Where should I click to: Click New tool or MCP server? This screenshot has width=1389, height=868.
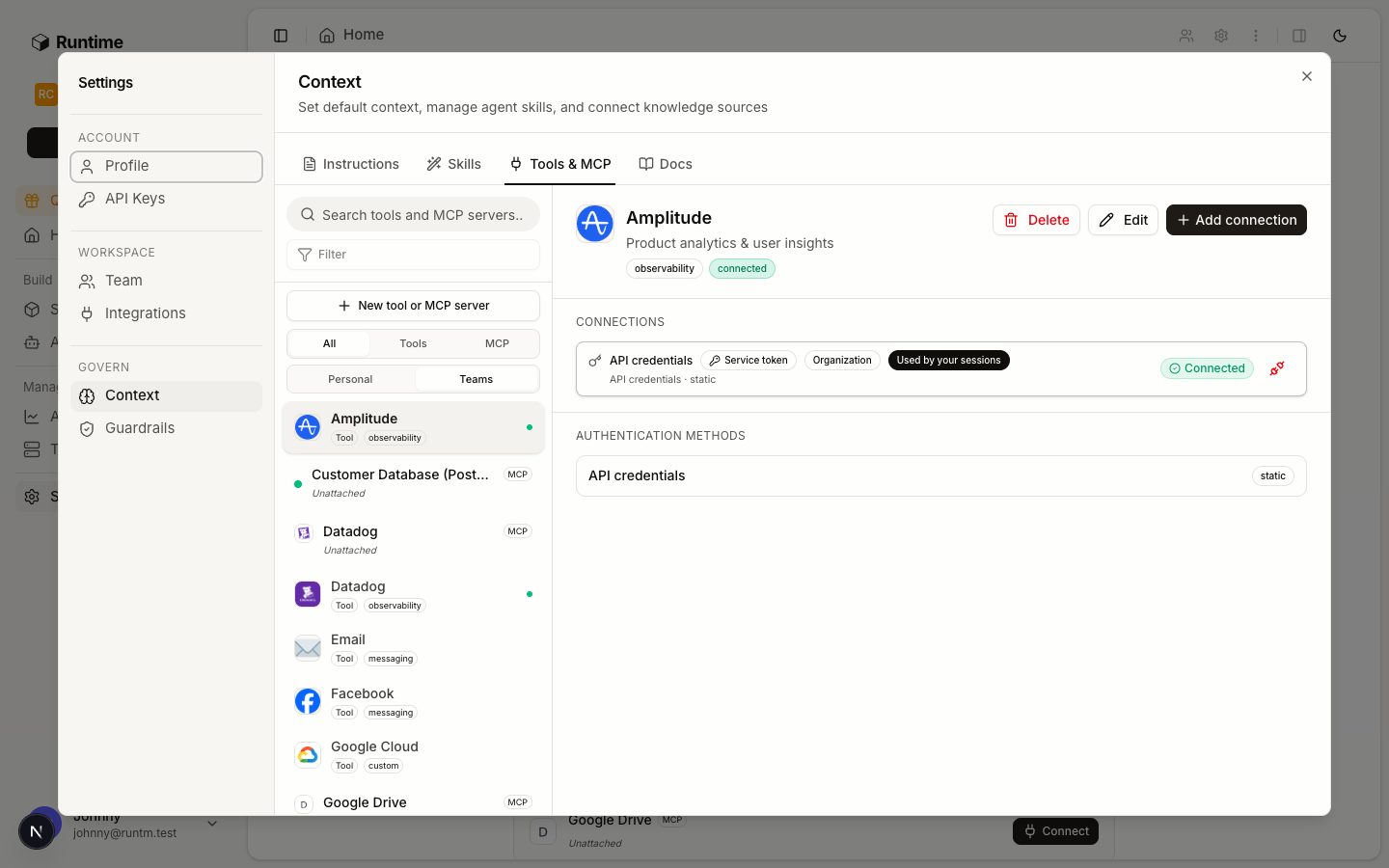[x=413, y=306]
